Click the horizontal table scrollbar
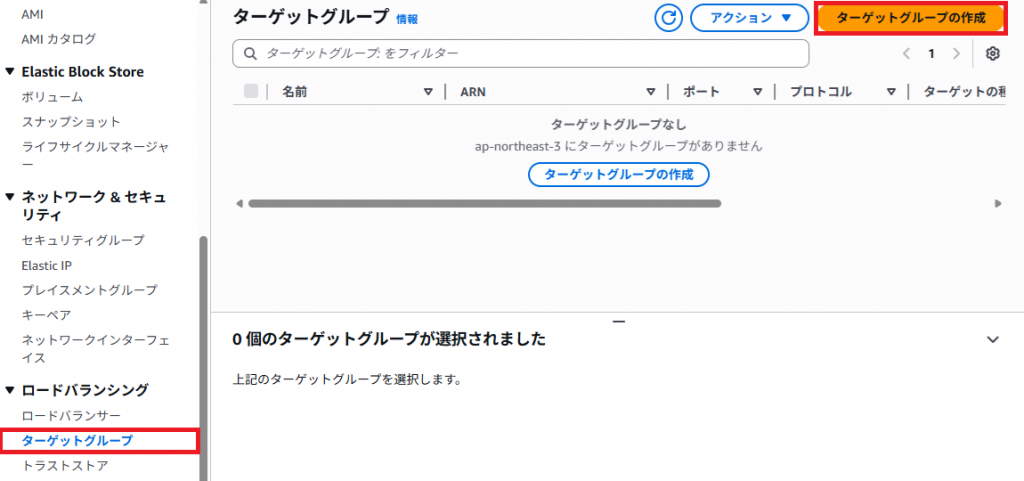1024x481 pixels. click(x=484, y=203)
